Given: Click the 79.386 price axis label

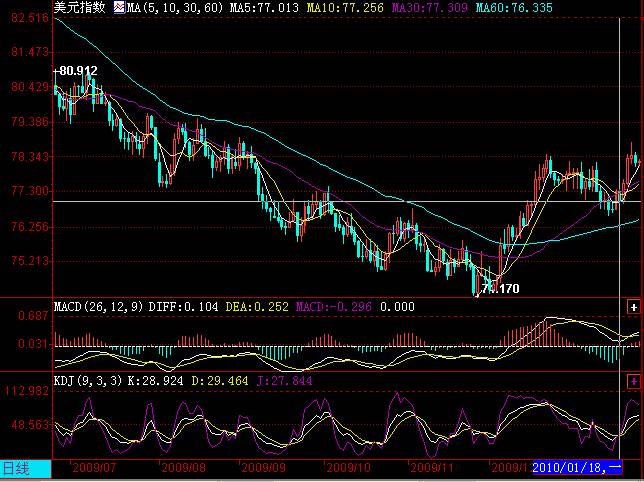Looking at the screenshot, I should [30, 122].
